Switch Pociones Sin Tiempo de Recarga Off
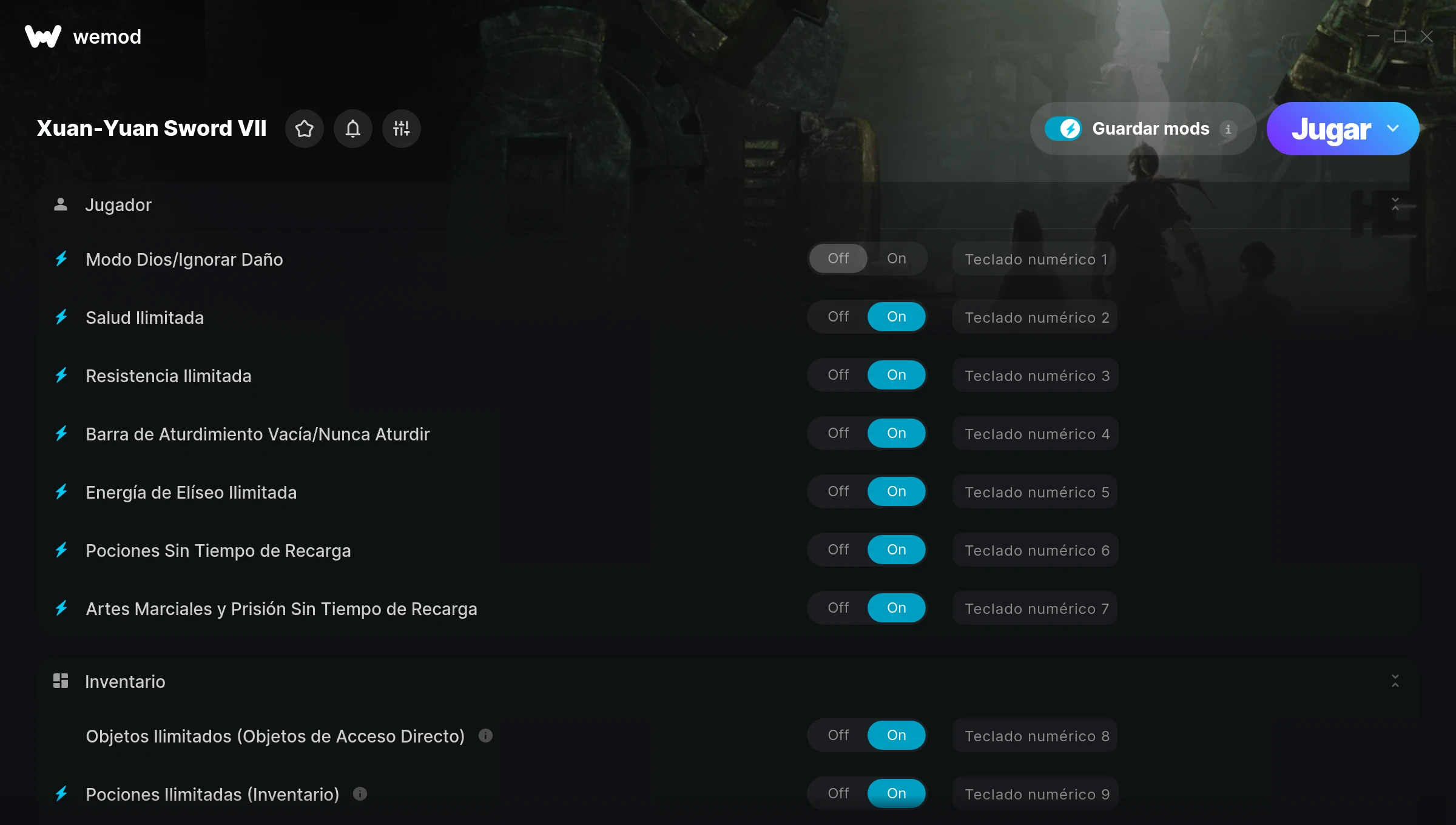The image size is (1456, 825). pyautogui.click(x=838, y=550)
